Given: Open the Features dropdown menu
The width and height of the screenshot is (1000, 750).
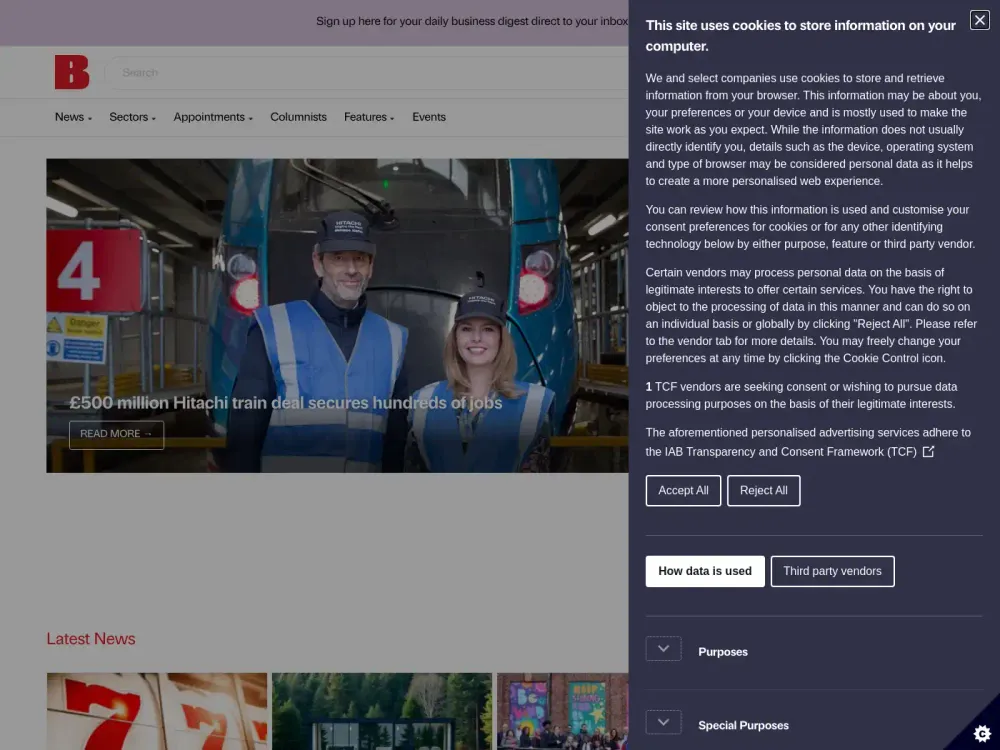Looking at the screenshot, I should click(369, 117).
